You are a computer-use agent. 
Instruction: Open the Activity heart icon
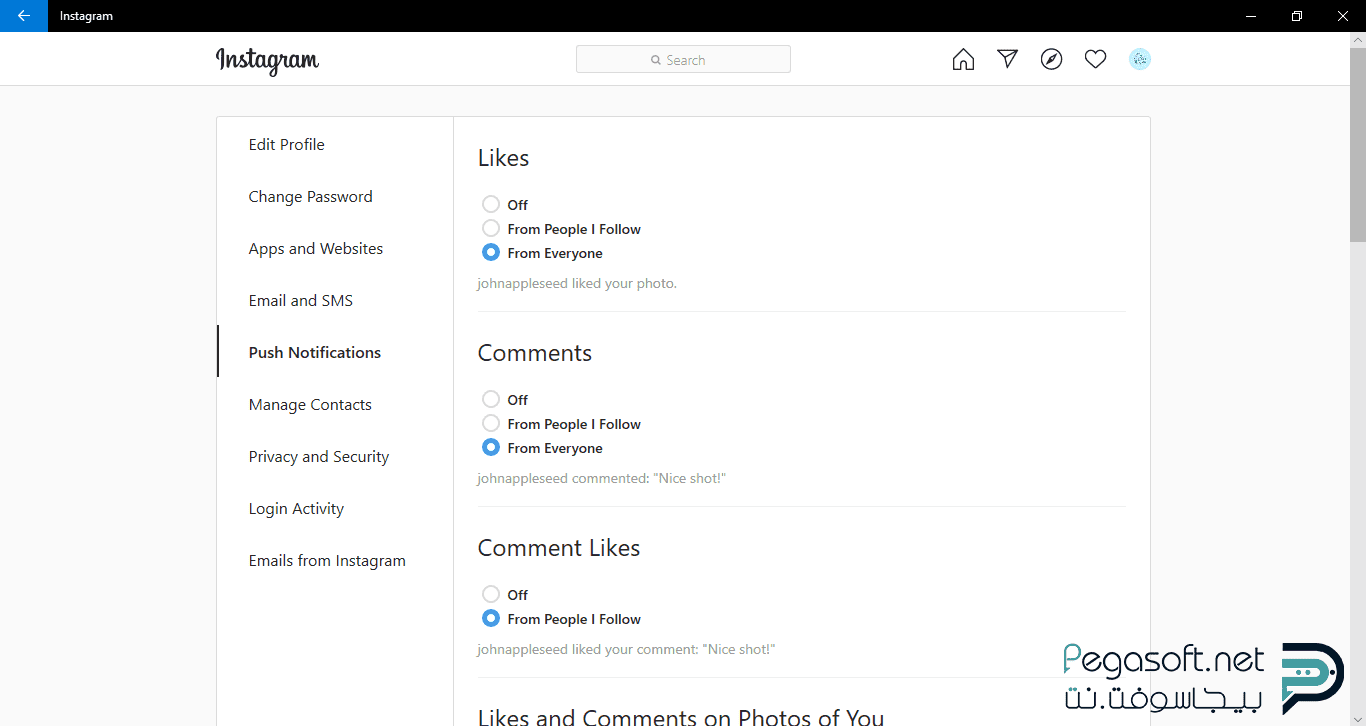[1095, 59]
